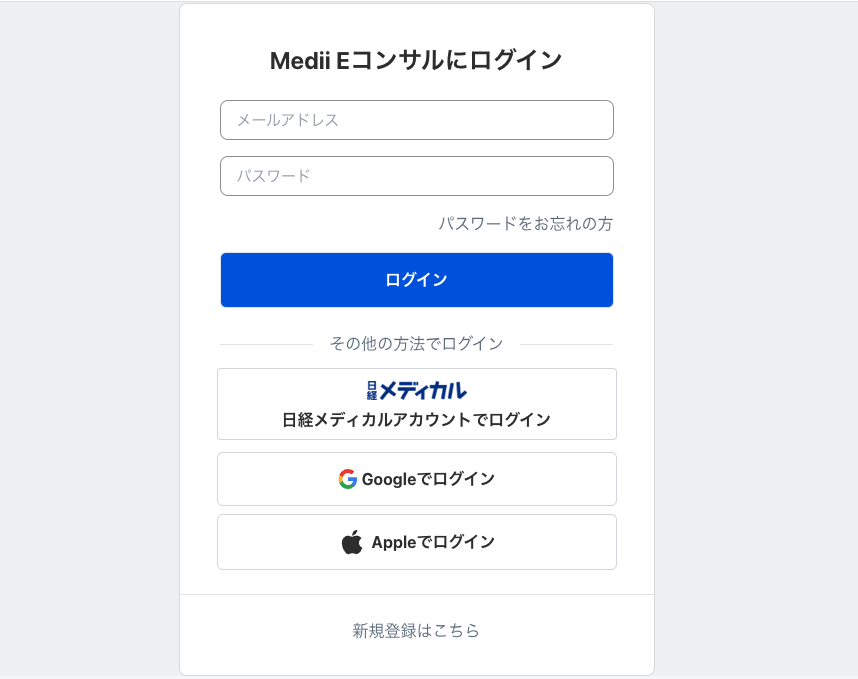Screen dimensions: 858x679
Task: Click the small 日経 mark in the logo
Action: 372,390
